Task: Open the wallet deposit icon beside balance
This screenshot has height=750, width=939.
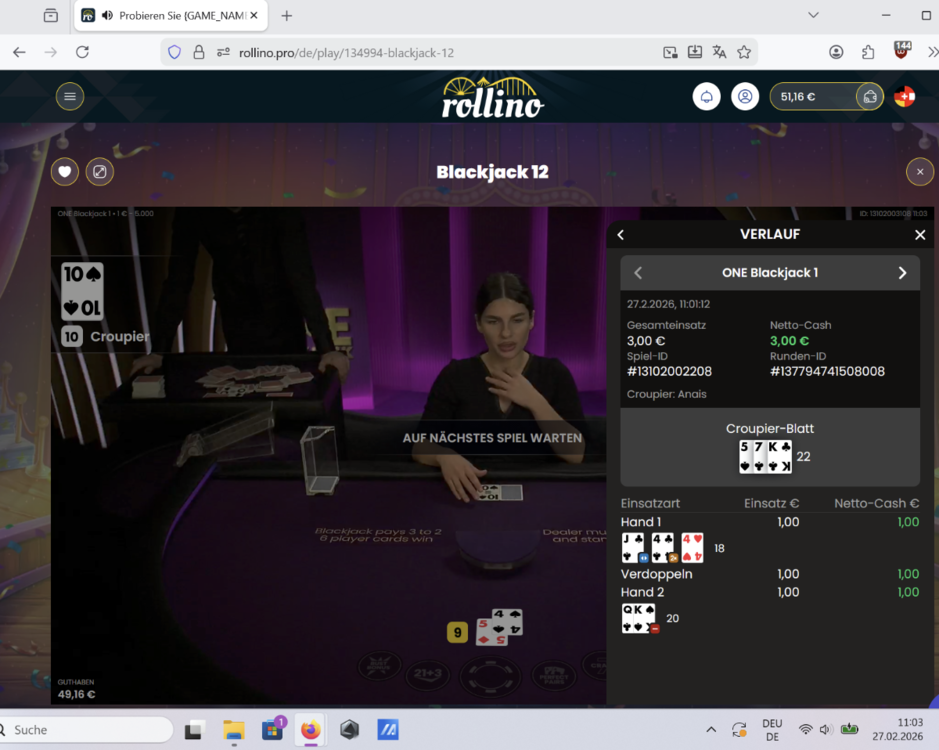Action: 869,96
